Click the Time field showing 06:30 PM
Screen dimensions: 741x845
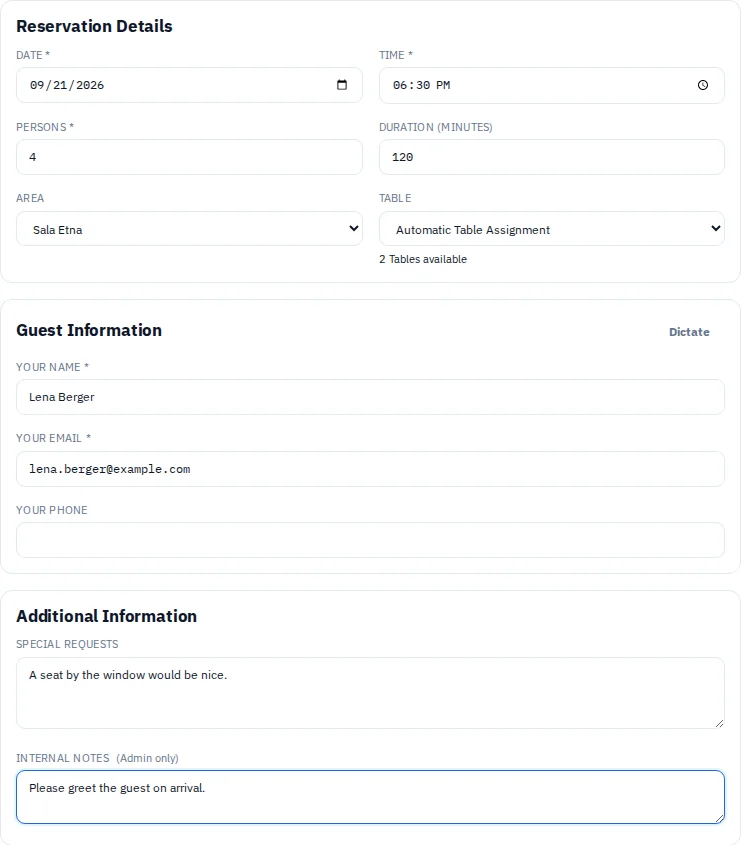pos(551,85)
